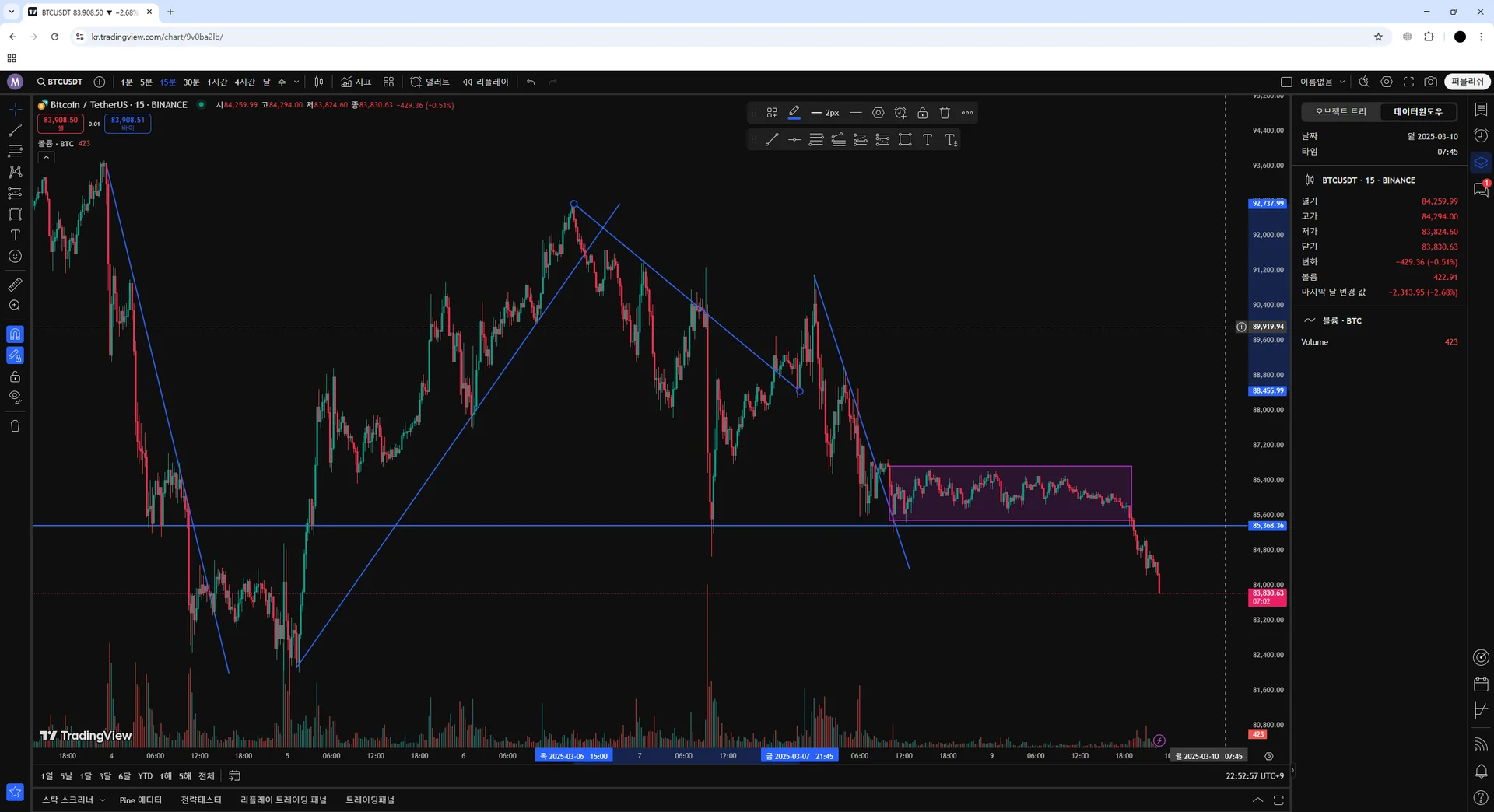Collapse the indicator legend chevron
This screenshot has height=812, width=1494.
46,157
